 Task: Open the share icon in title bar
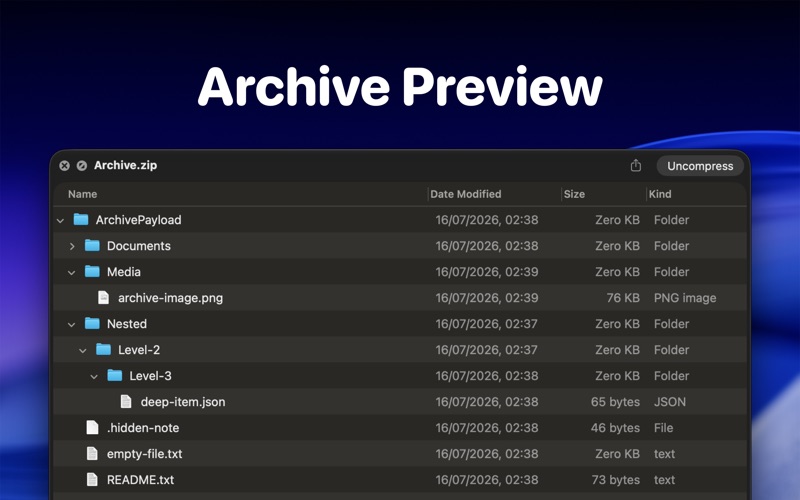(635, 165)
